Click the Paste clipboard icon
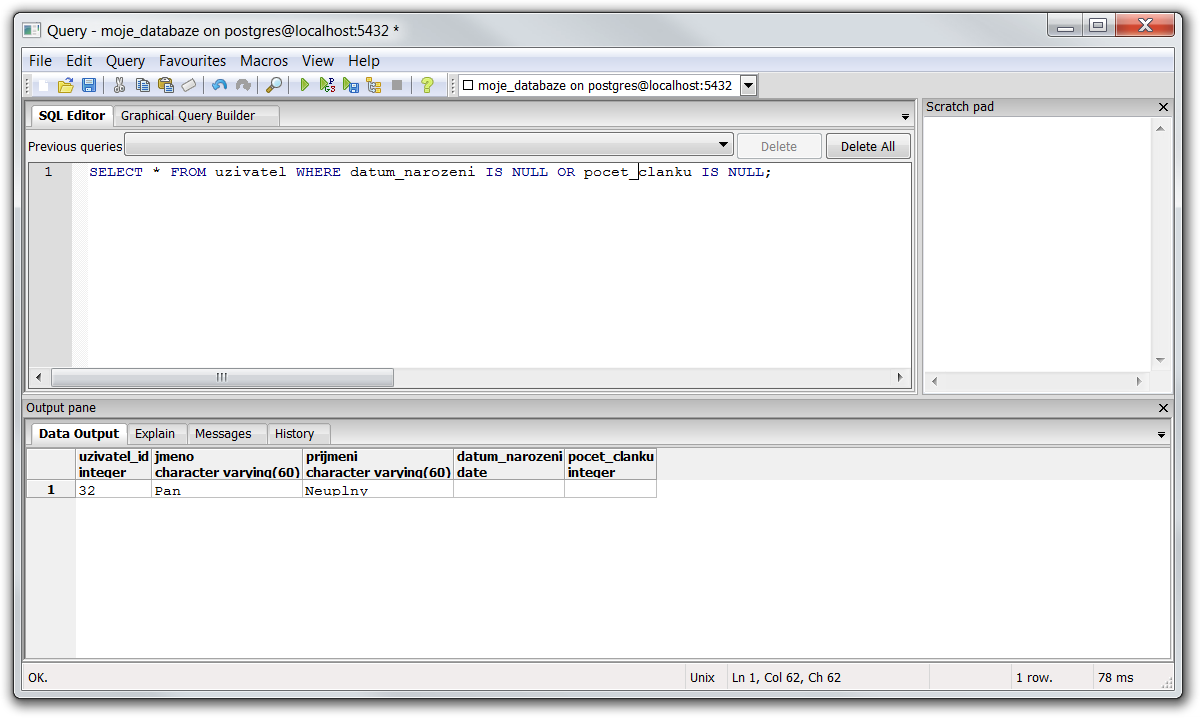The width and height of the screenshot is (1201, 718). pyautogui.click(x=165, y=86)
